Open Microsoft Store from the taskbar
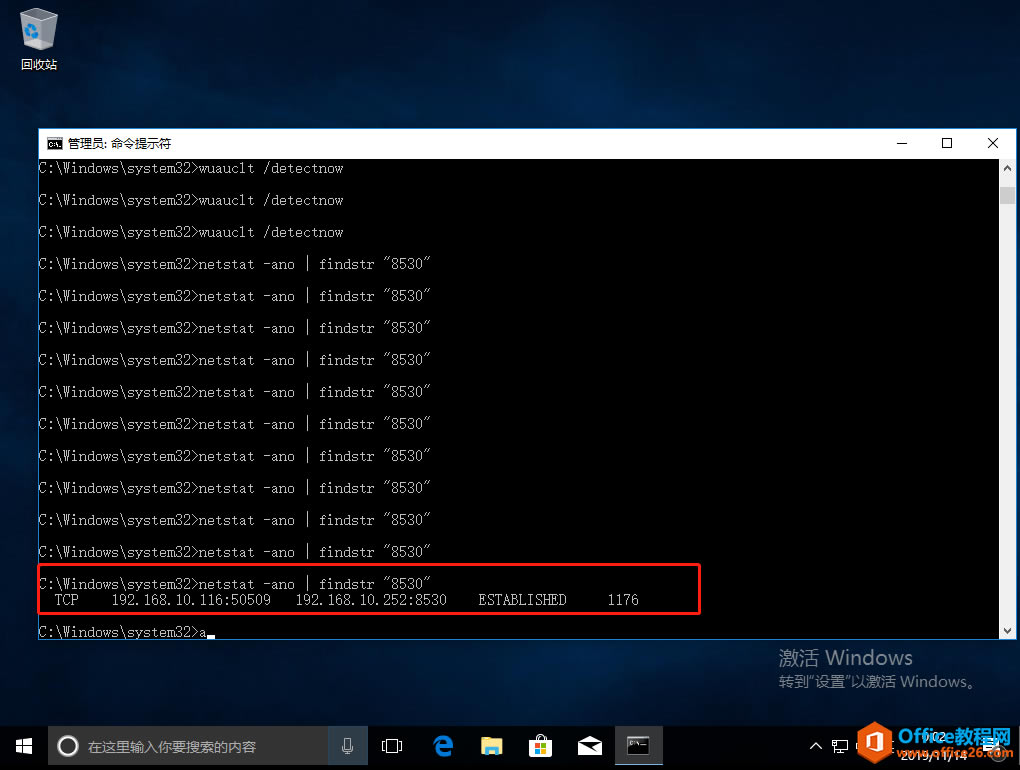The height and width of the screenshot is (770, 1020). [541, 747]
